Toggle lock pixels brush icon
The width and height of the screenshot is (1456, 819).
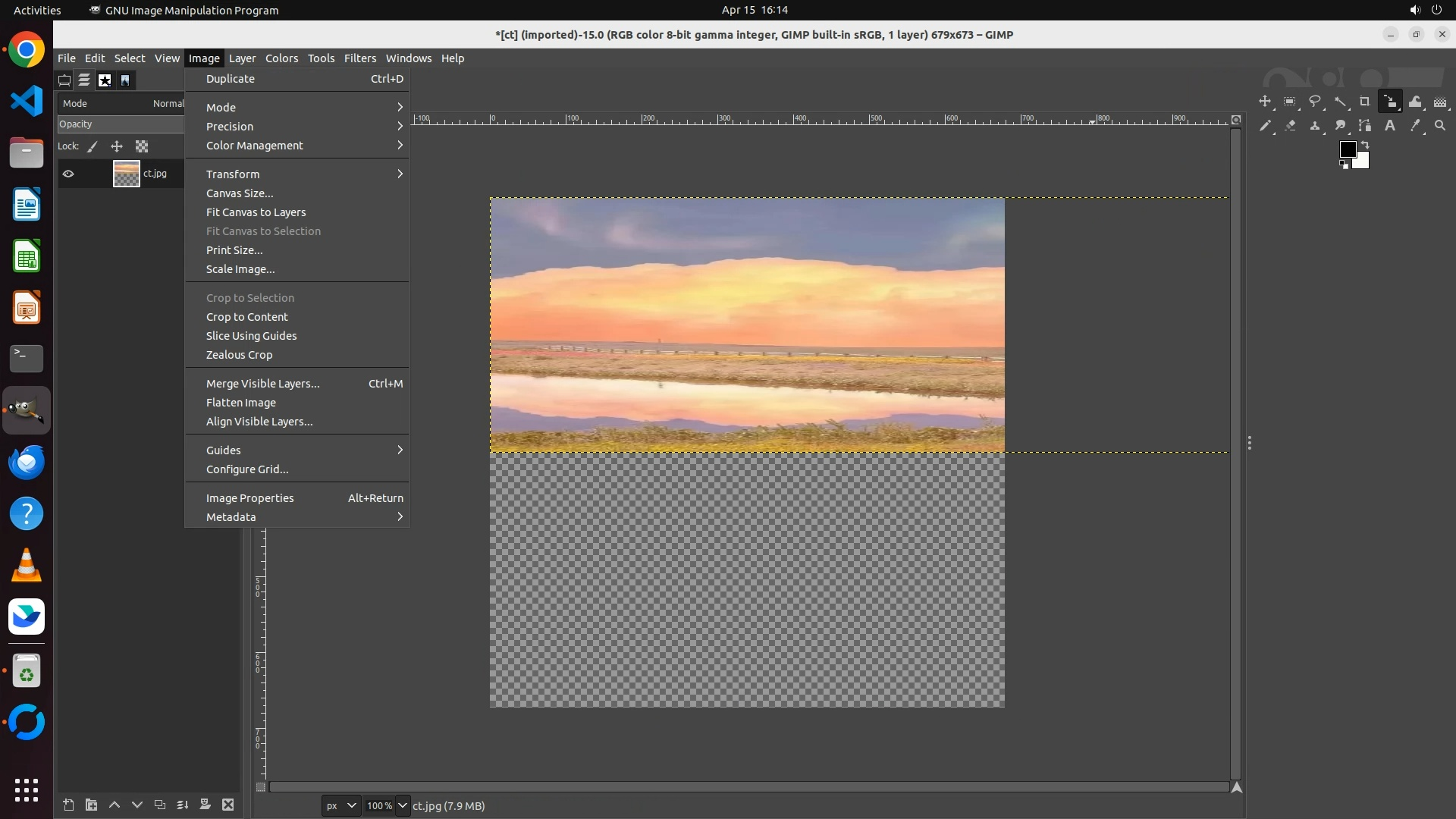(x=93, y=146)
